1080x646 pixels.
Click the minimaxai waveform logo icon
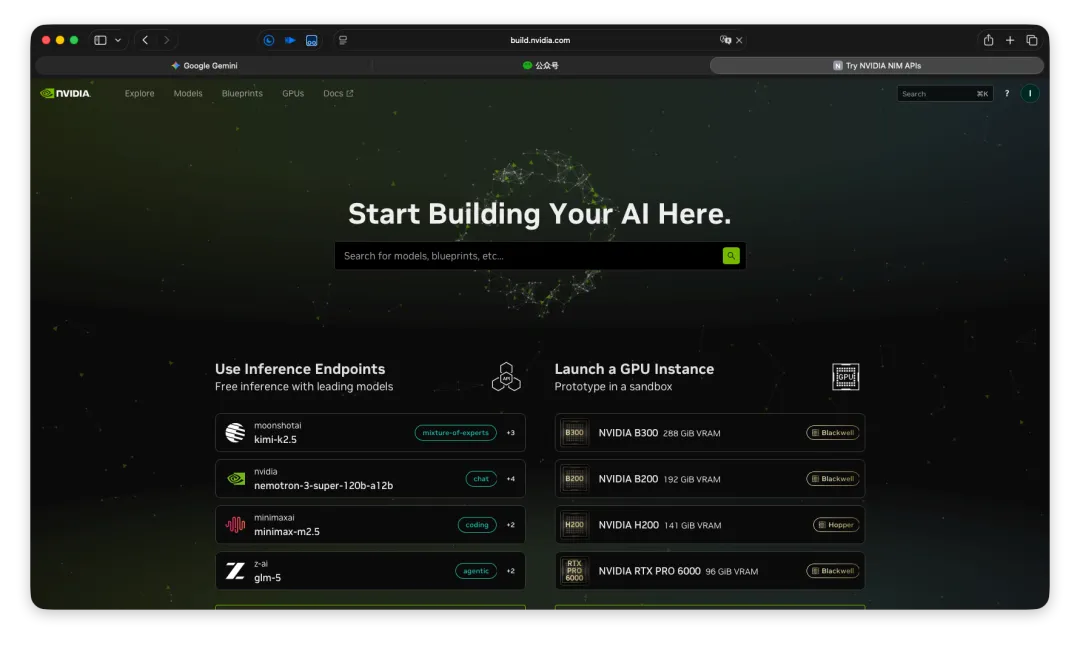(236, 525)
